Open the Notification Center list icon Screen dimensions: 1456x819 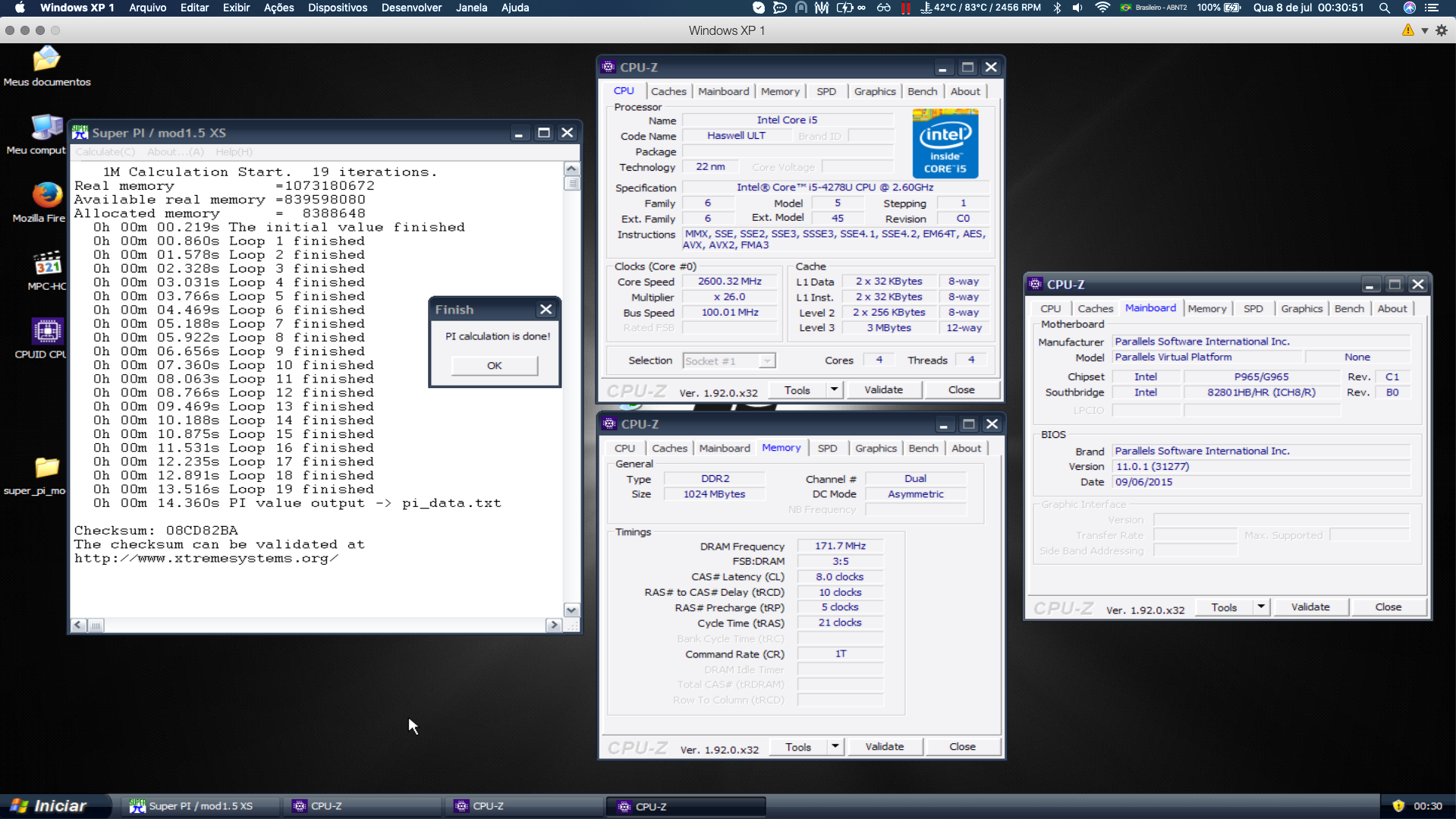pos(1432,8)
